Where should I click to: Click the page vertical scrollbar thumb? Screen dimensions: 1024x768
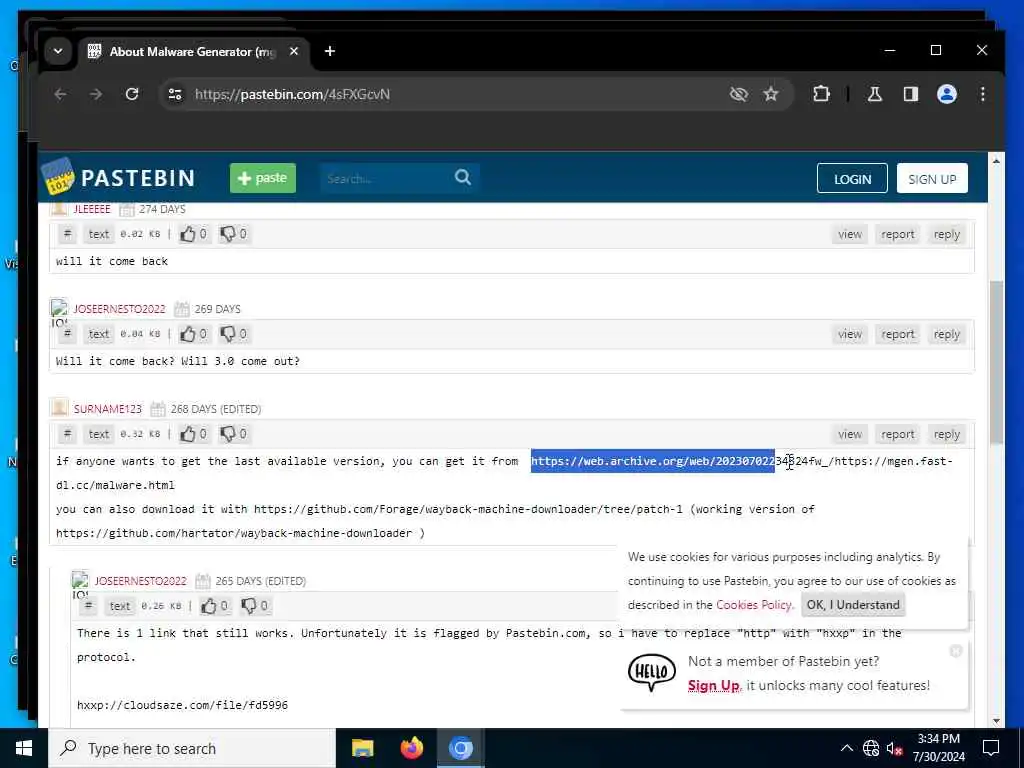tap(996, 362)
